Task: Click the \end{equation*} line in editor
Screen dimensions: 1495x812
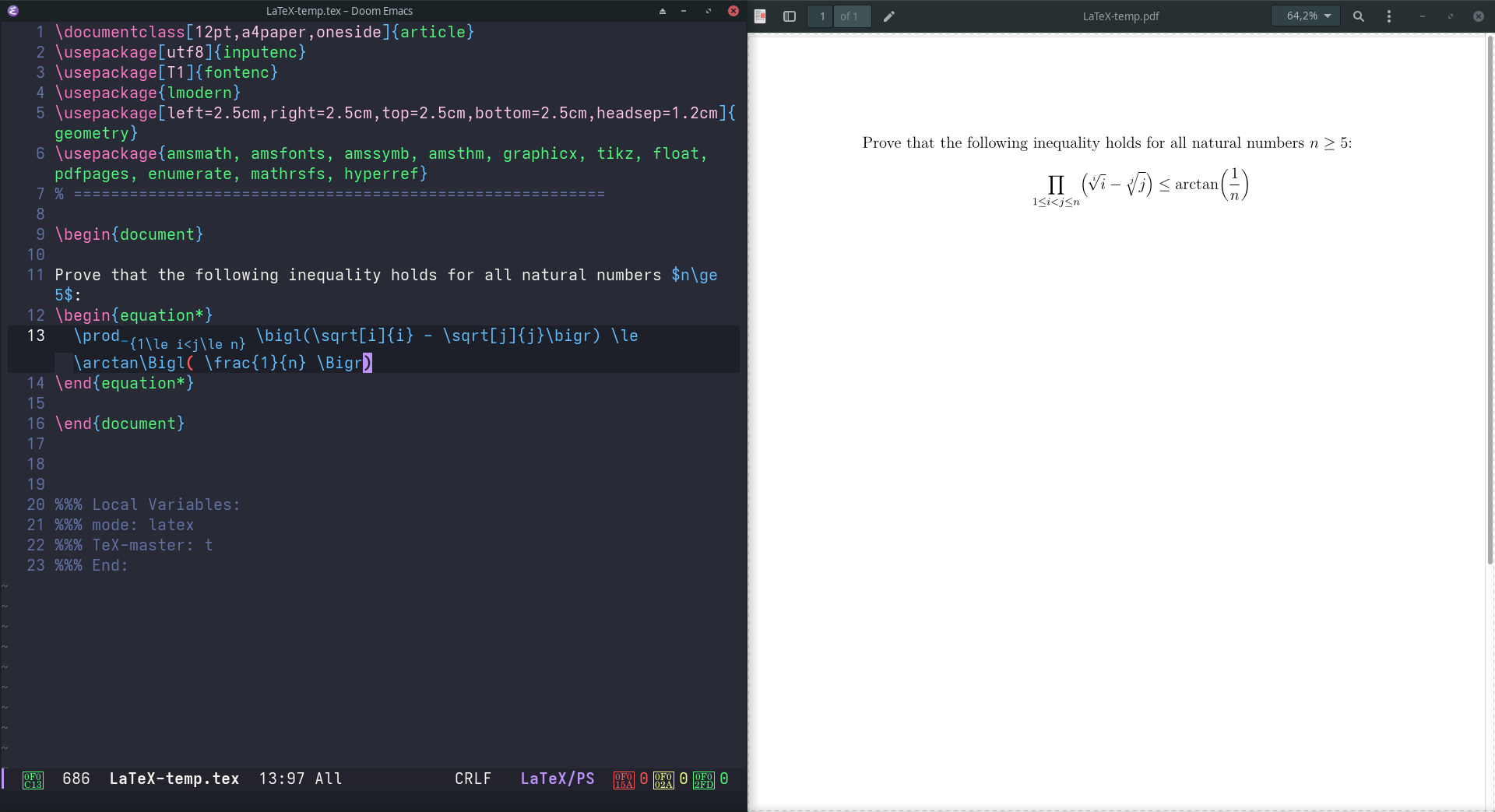Action: pos(125,383)
